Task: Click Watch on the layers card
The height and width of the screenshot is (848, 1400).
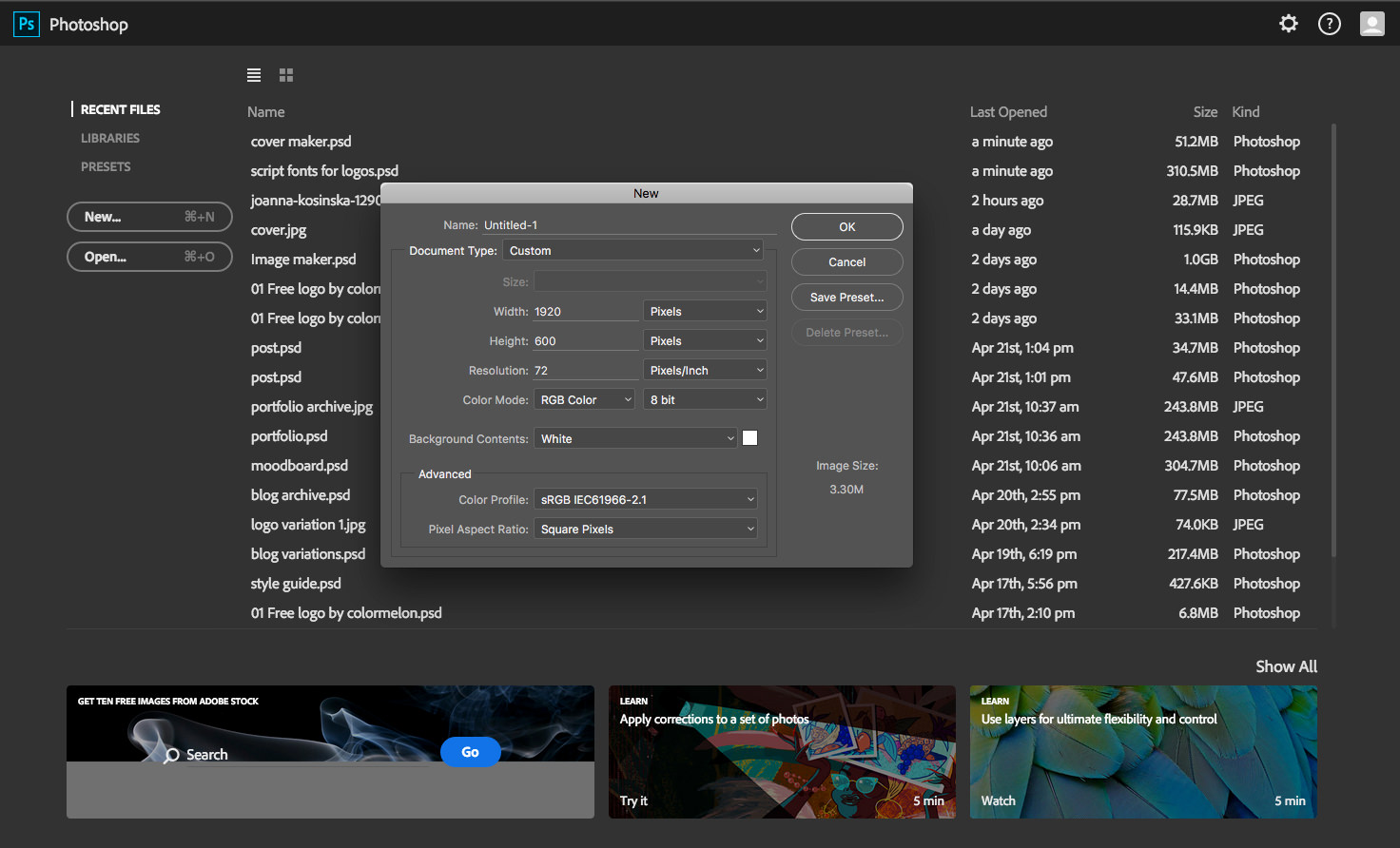Action: point(998,800)
